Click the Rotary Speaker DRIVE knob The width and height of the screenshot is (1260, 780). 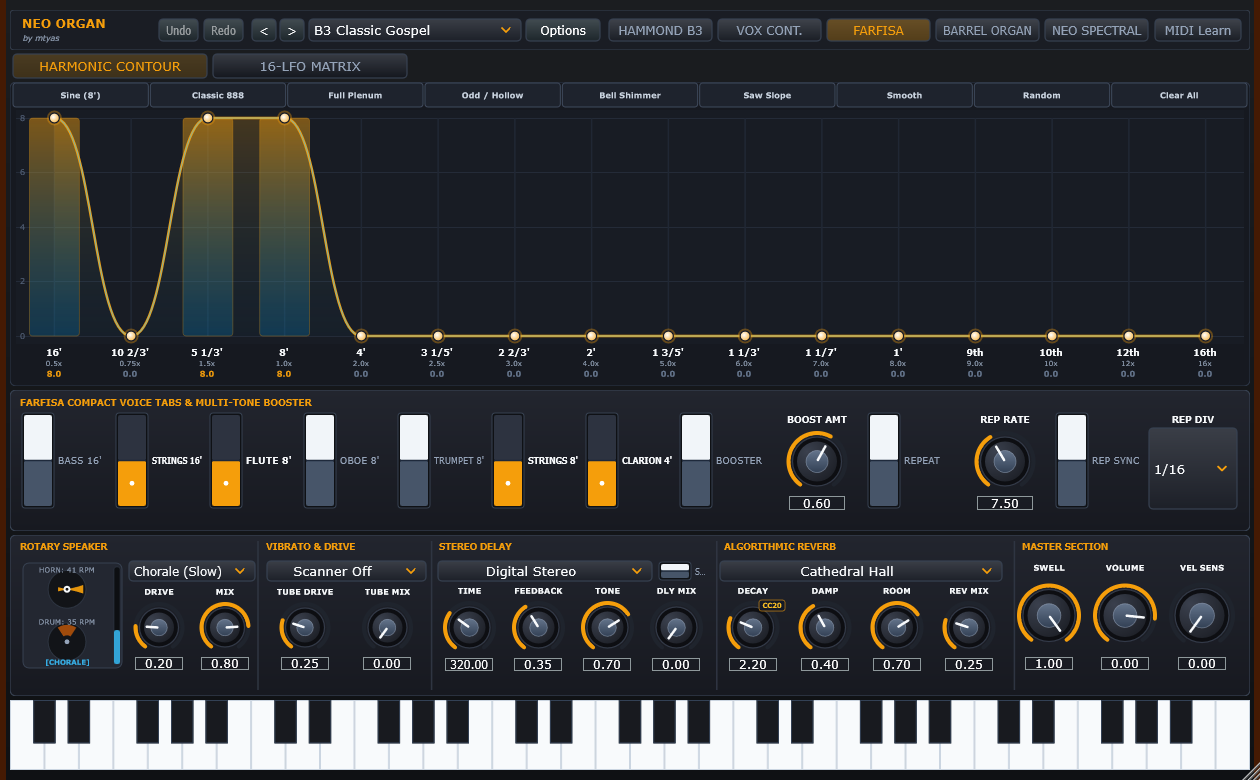(159, 628)
